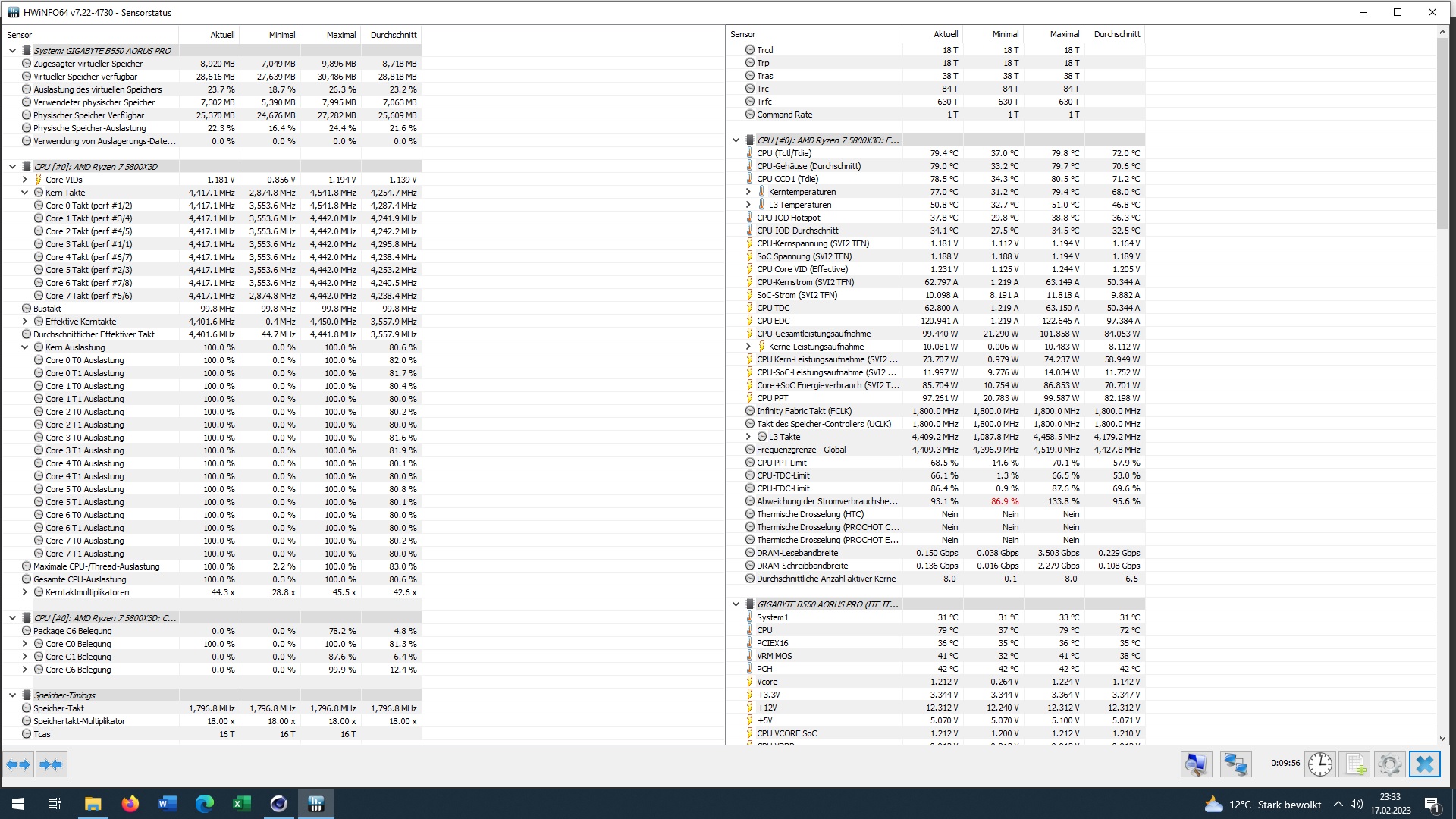Image resolution: width=1456 pixels, height=819 pixels.
Task: Collapse the Kern Auslastung node
Action: point(25,347)
